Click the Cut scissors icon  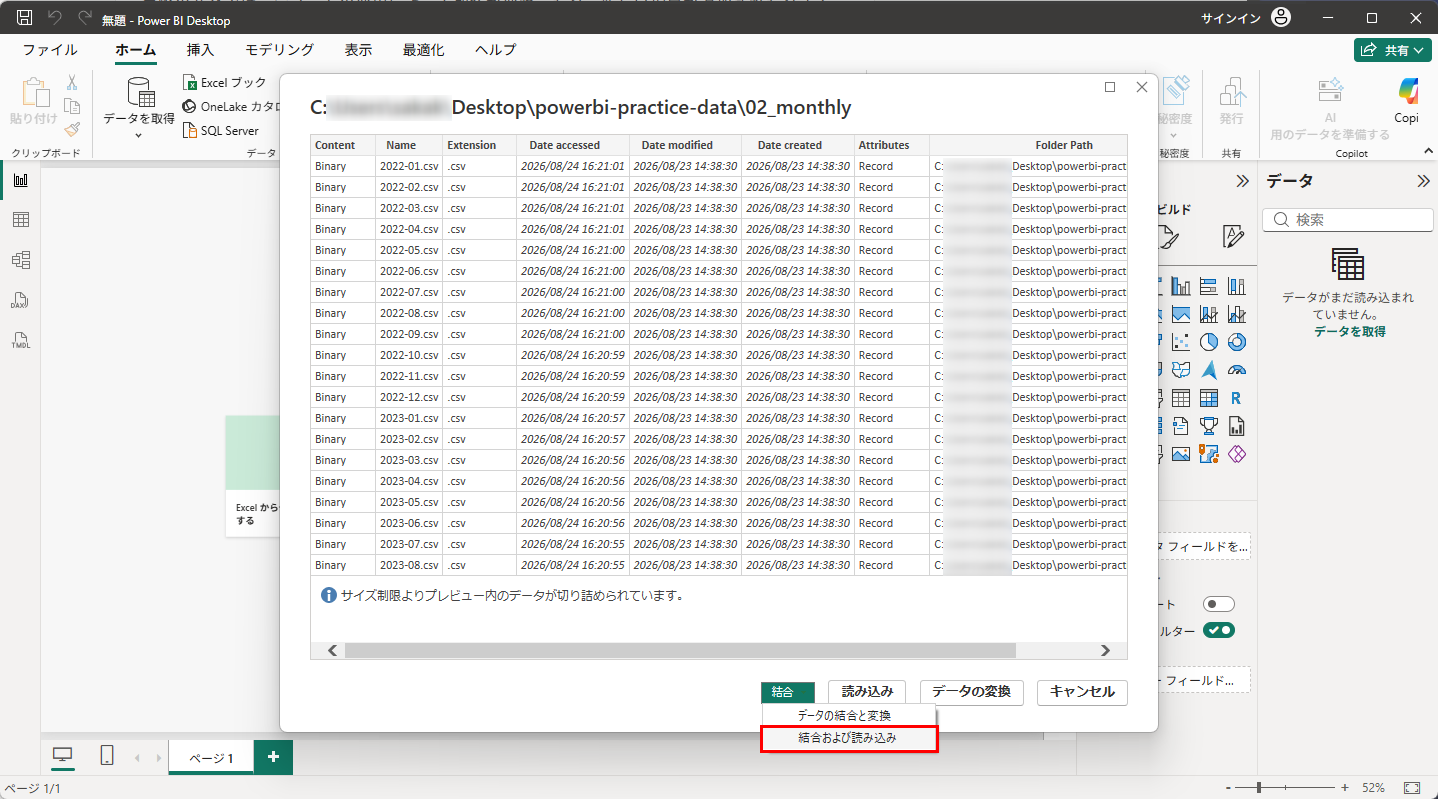(72, 83)
